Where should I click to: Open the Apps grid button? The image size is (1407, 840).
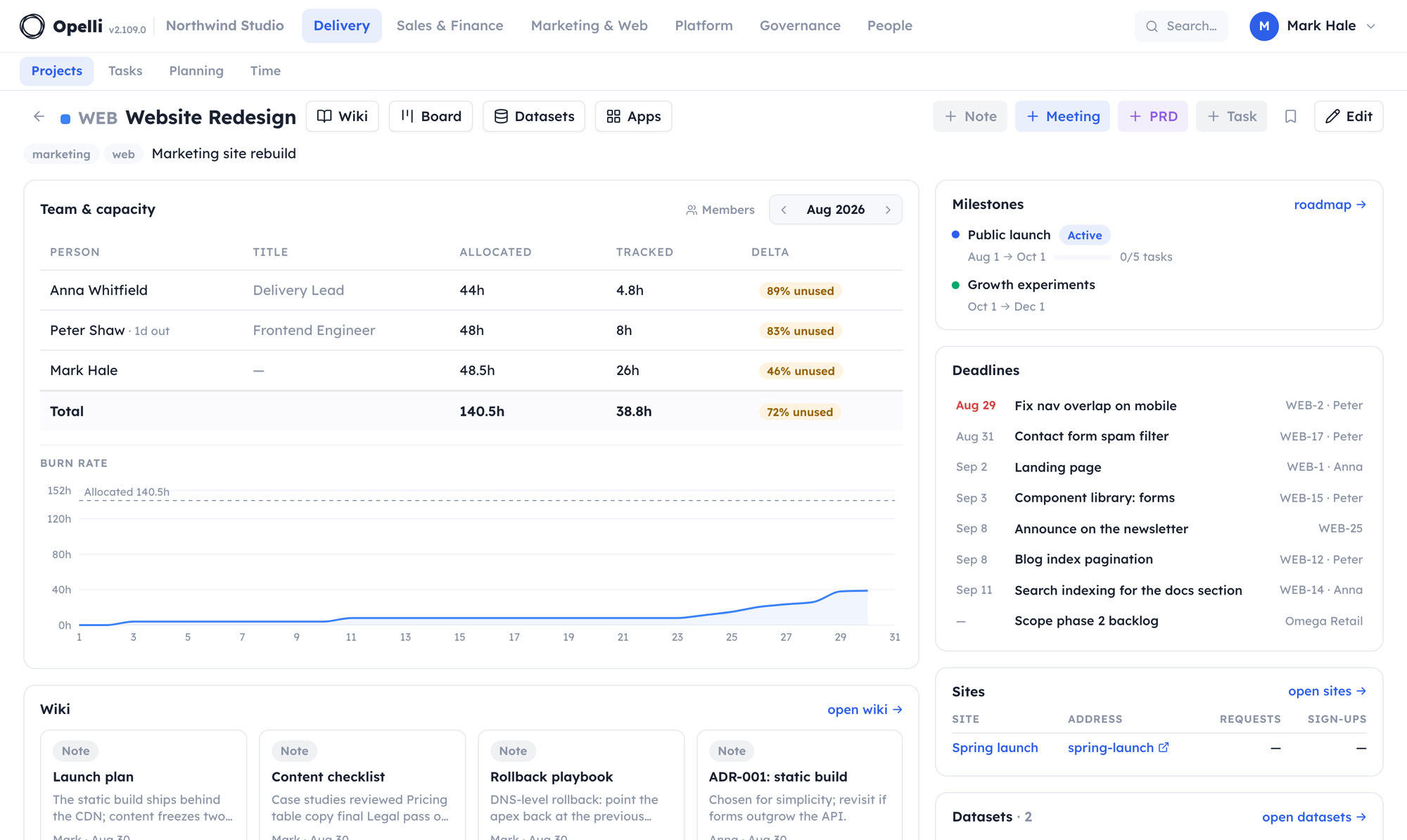point(633,116)
